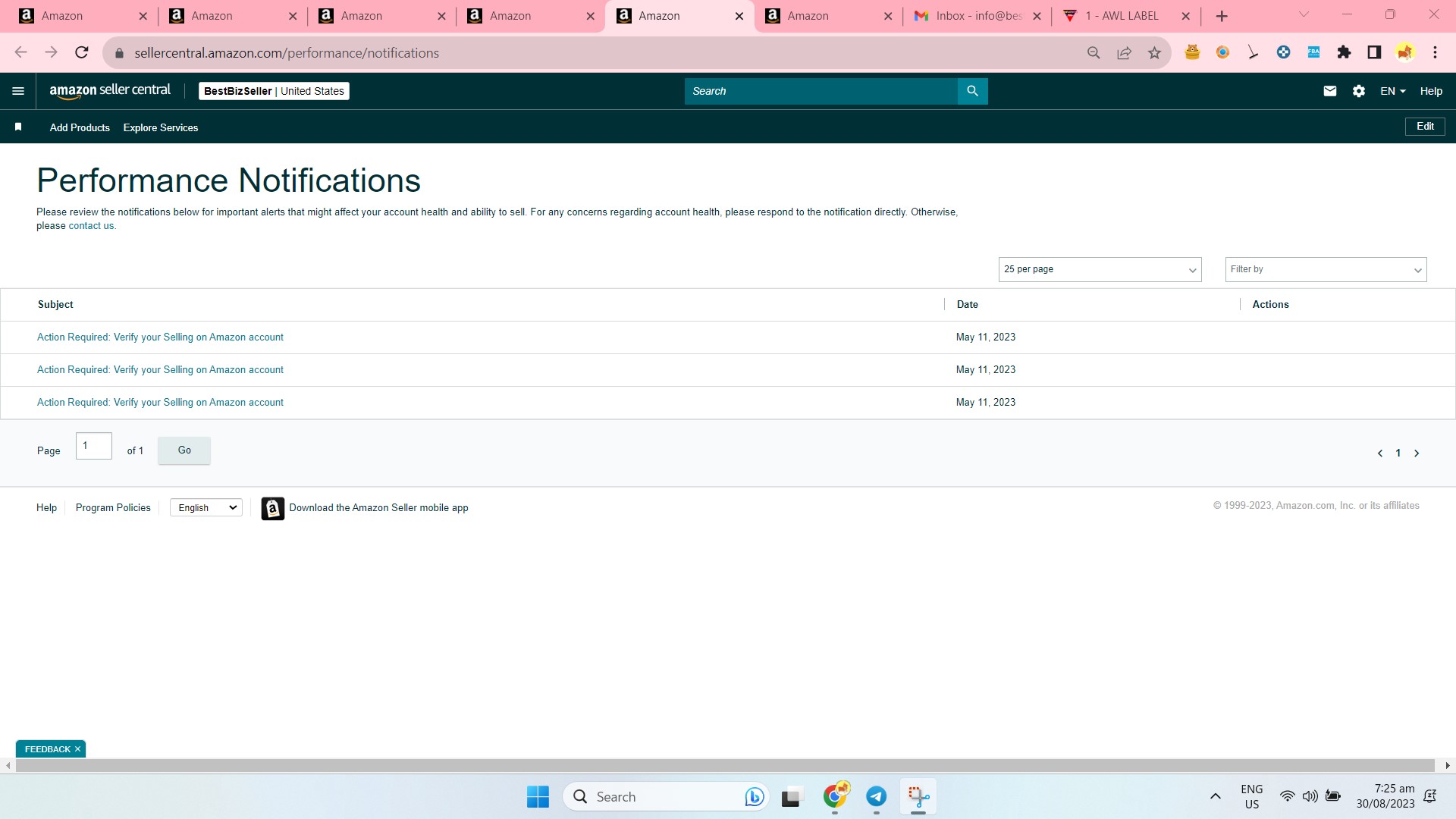Click the taskbar clock and date
Viewport: 1456px width, 819px height.
click(x=1385, y=796)
